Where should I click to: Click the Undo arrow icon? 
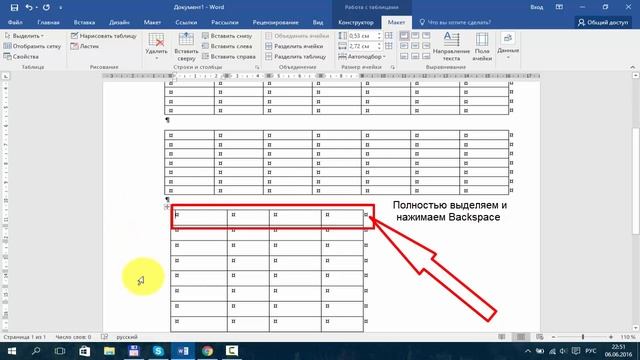coord(29,7)
